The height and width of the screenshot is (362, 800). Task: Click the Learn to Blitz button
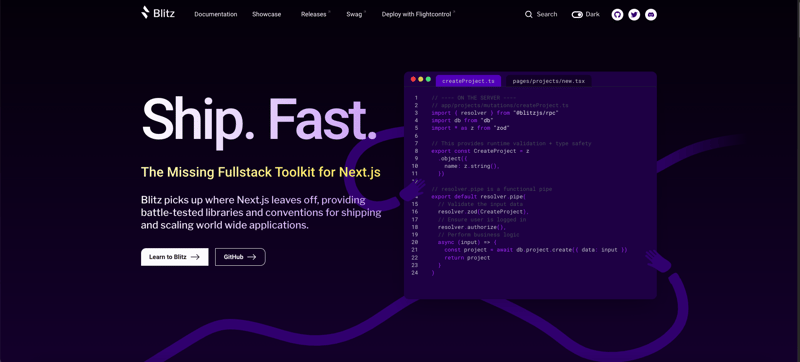click(174, 257)
